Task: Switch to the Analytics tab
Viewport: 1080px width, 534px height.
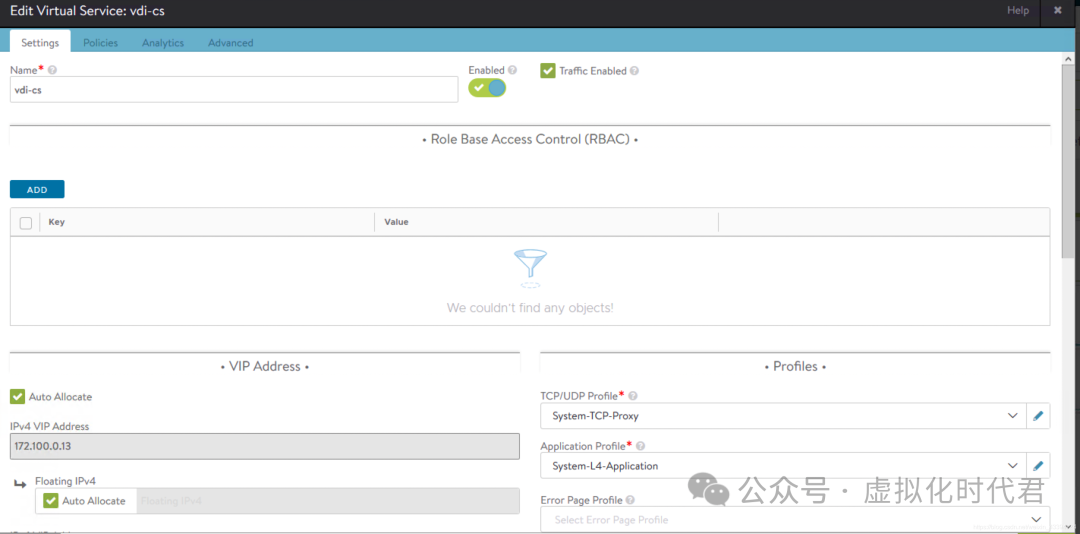Action: (163, 42)
